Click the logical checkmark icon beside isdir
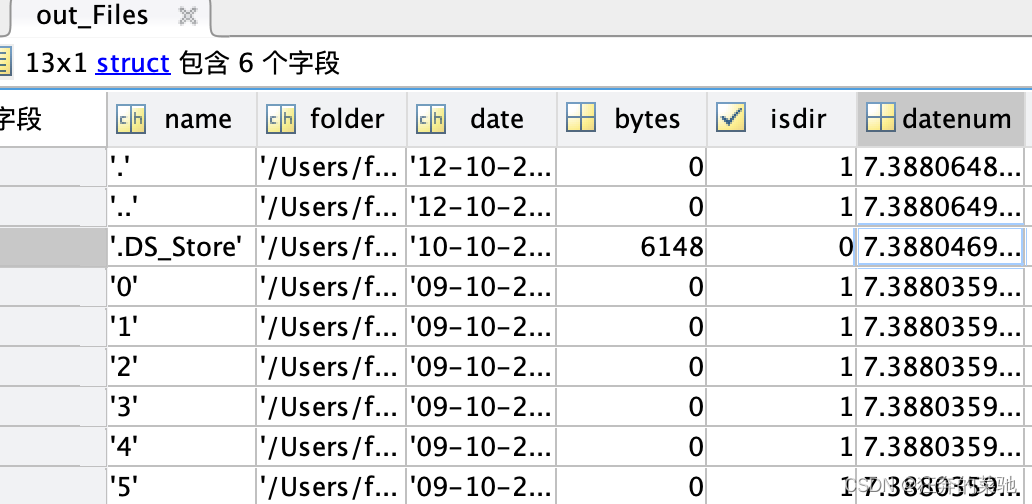This screenshot has width=1032, height=504. [731, 118]
